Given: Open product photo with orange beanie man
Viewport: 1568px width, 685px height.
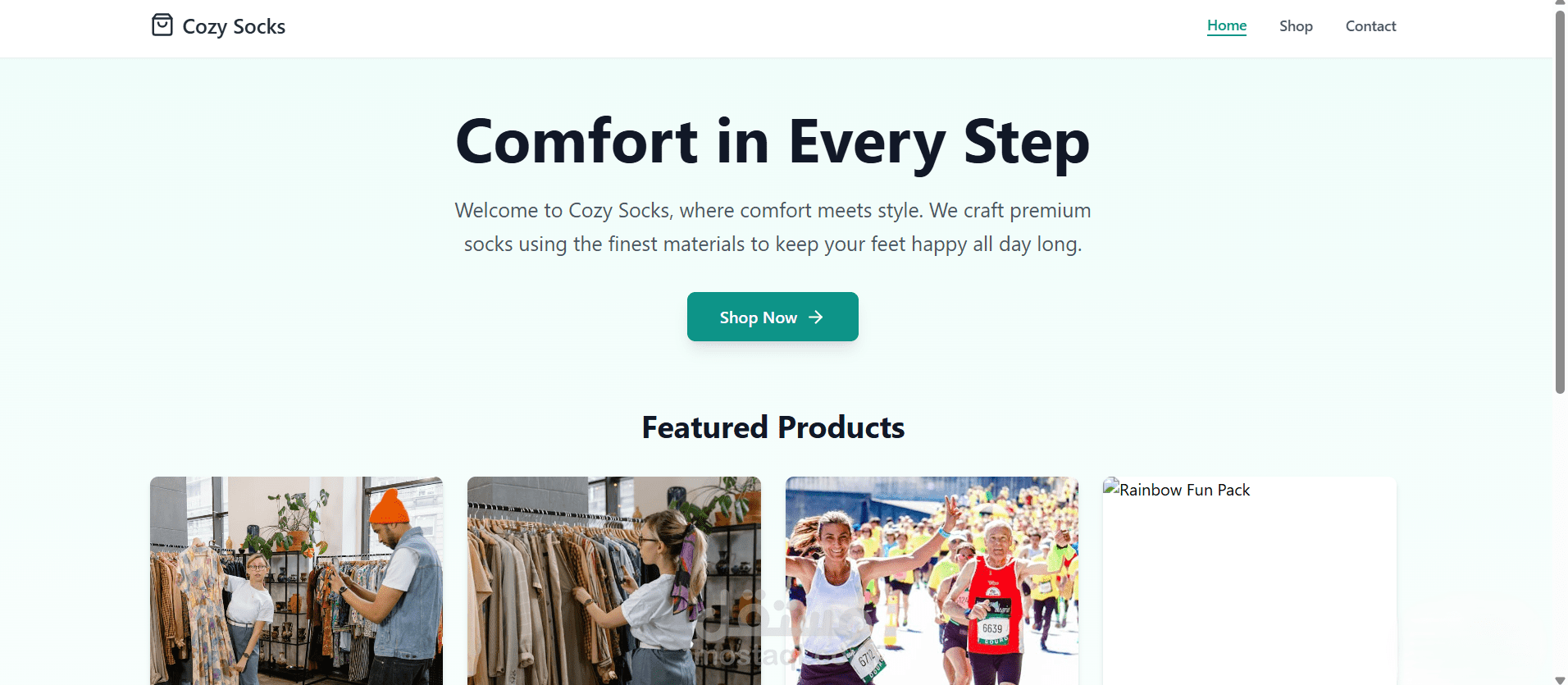Looking at the screenshot, I should pos(296,581).
